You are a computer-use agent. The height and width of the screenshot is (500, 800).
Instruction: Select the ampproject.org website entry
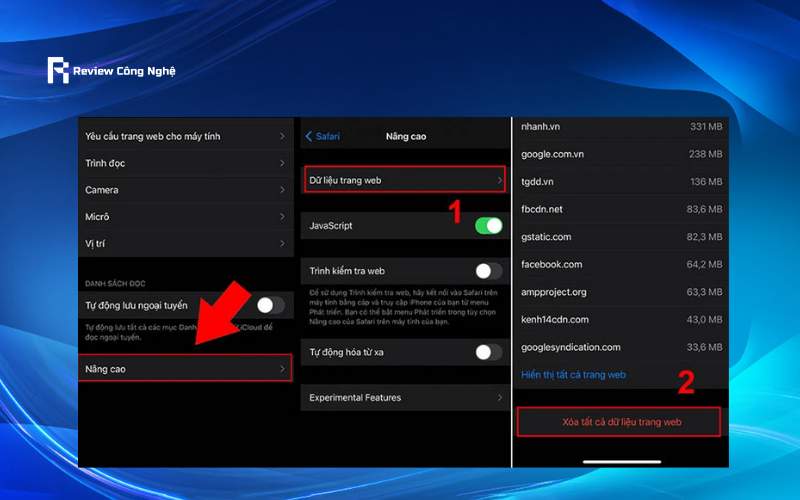(x=621, y=292)
